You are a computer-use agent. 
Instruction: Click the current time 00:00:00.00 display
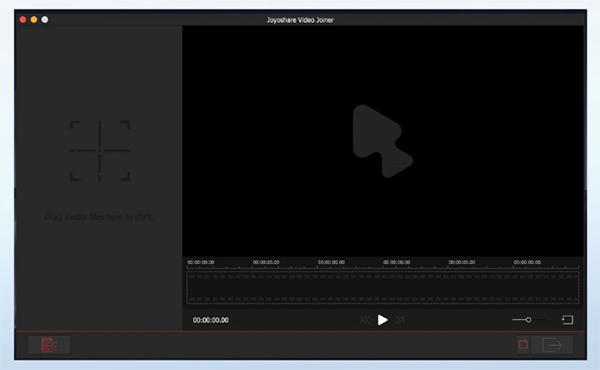[x=210, y=320]
